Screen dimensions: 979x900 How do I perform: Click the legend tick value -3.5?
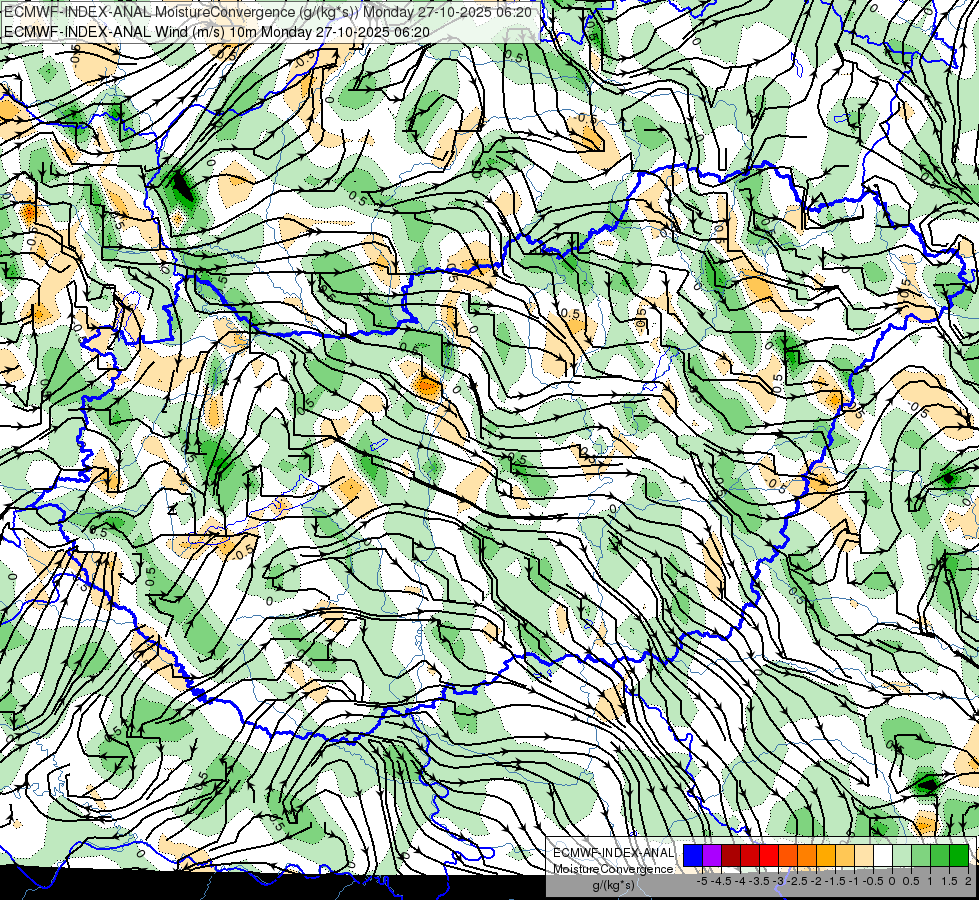pyautogui.click(x=759, y=881)
